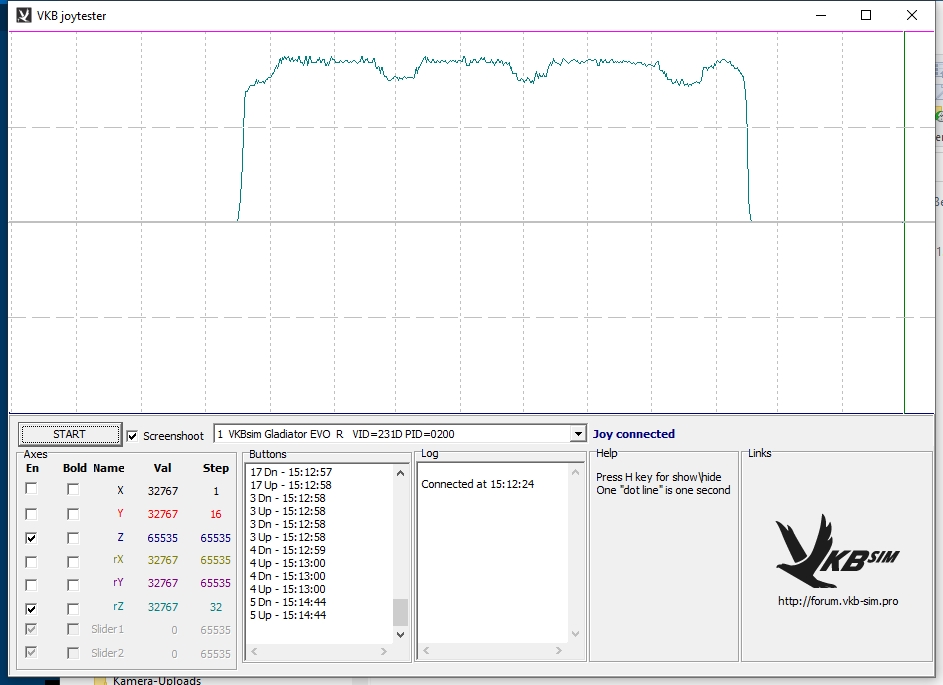Click the Slider2 En checkbox
Viewport: 943px width, 685px height.
click(31, 652)
